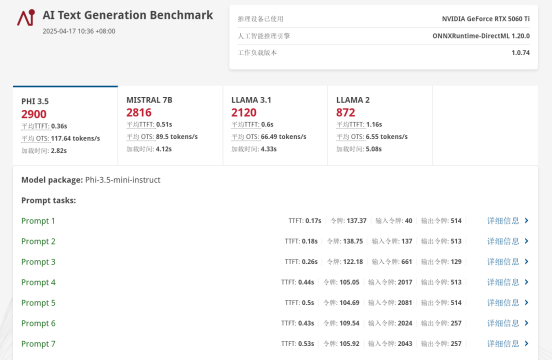The image size is (553, 361).
Task: Expand Prompt 2 chevron arrow
Action: pos(527,241)
